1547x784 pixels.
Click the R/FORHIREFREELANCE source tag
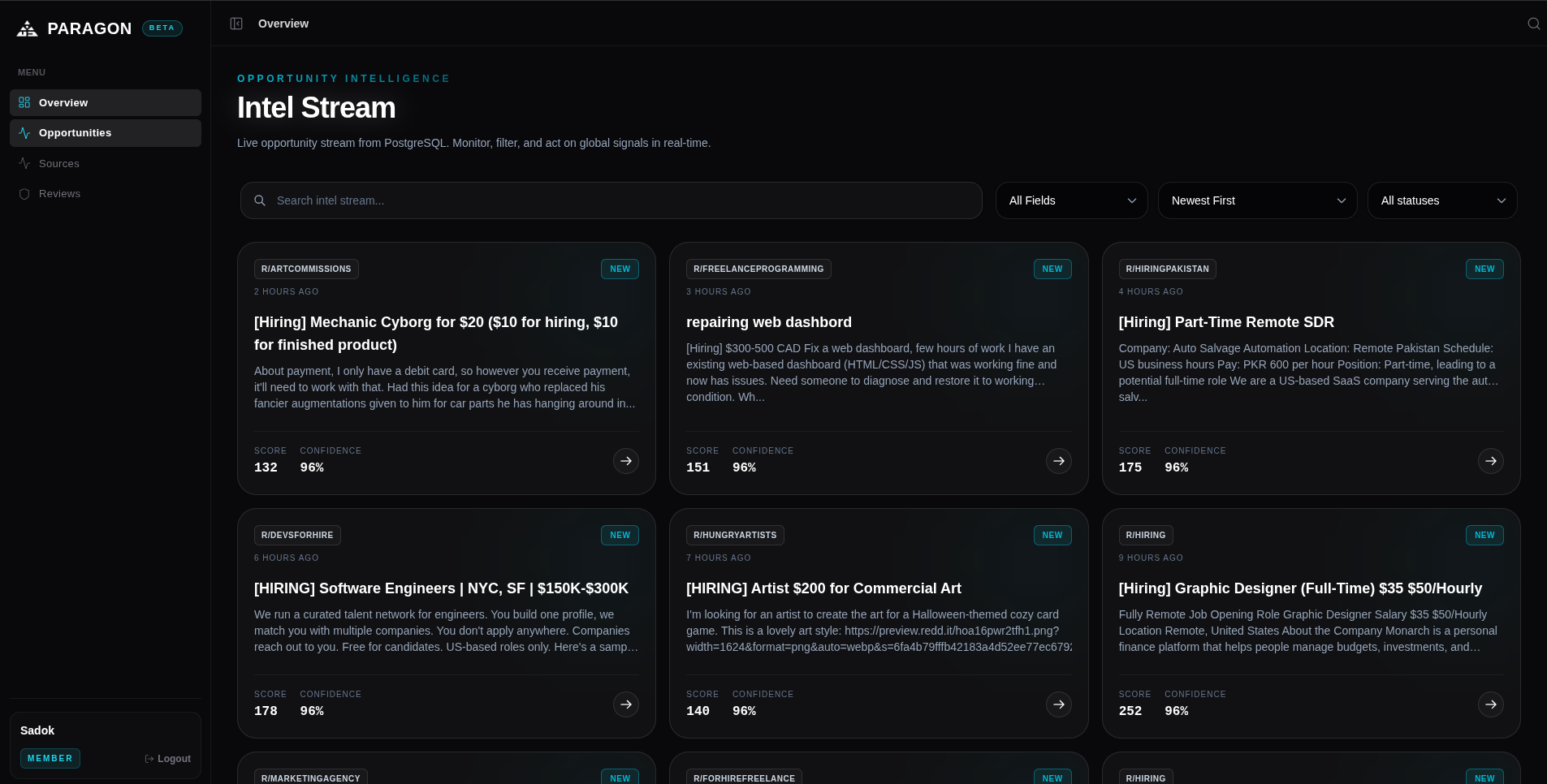pyautogui.click(x=744, y=777)
